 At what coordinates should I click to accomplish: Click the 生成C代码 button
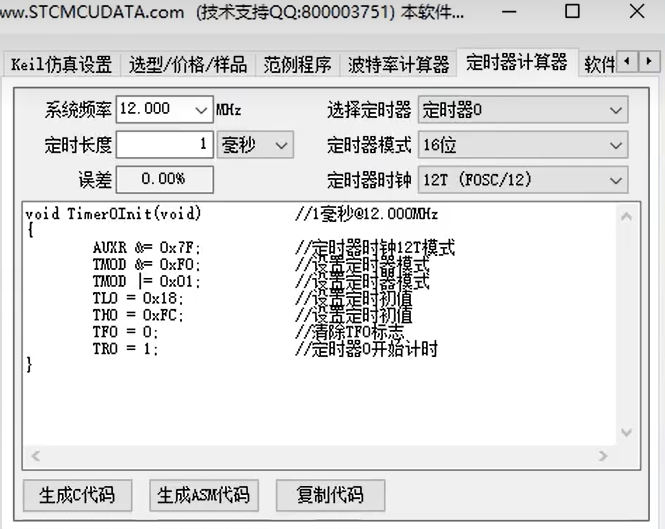point(77,494)
